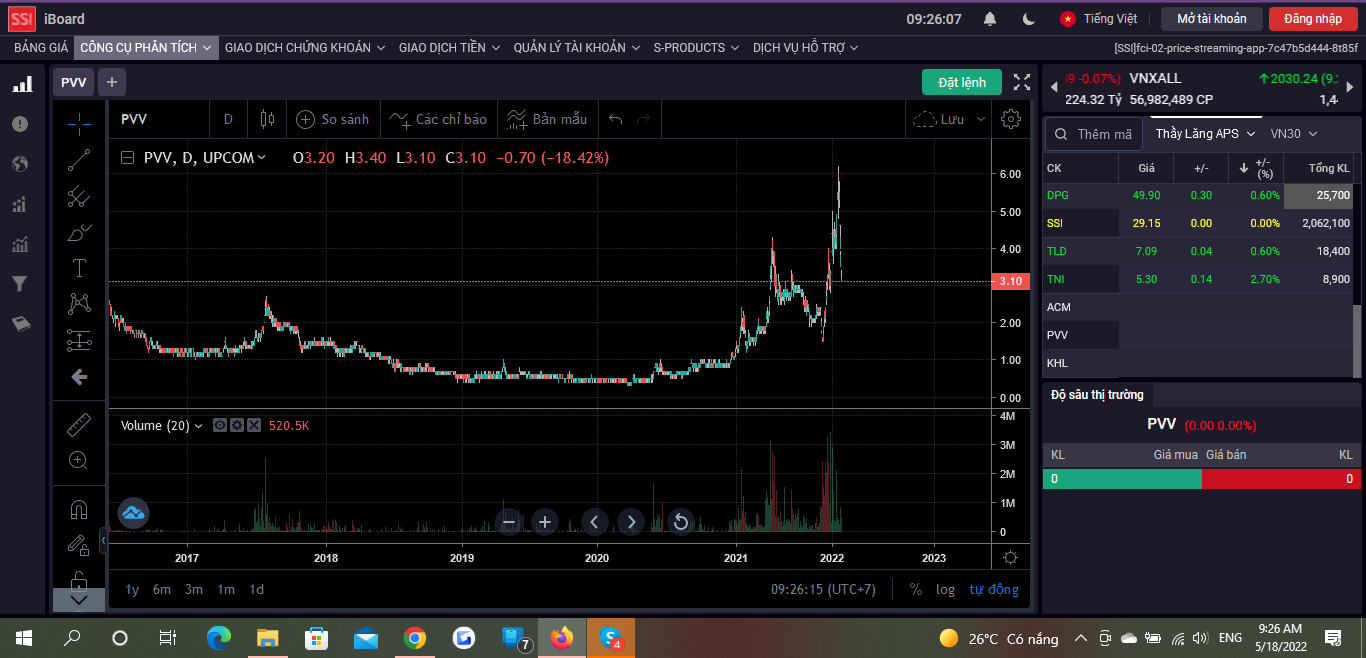The height and width of the screenshot is (658, 1366).
Task: Toggle auto scale tự động
Action: coord(994,589)
